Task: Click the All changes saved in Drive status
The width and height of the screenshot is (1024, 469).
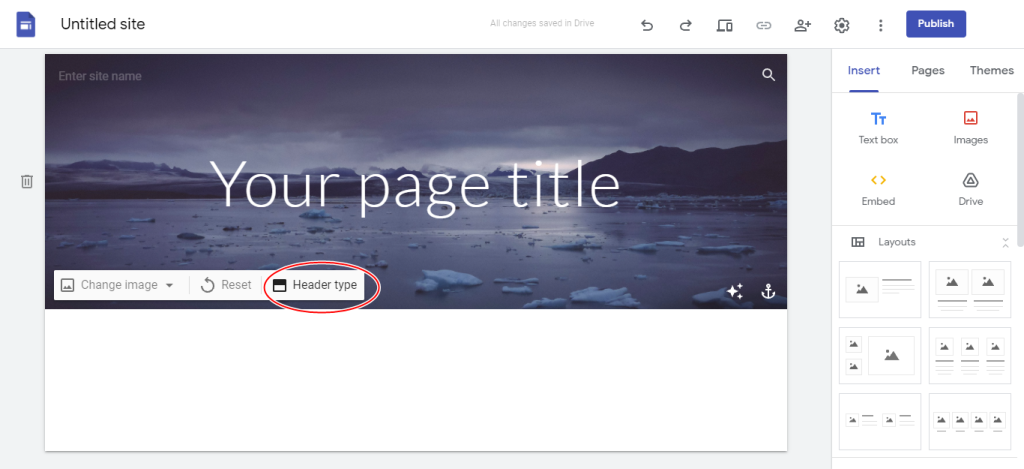Action: [542, 24]
